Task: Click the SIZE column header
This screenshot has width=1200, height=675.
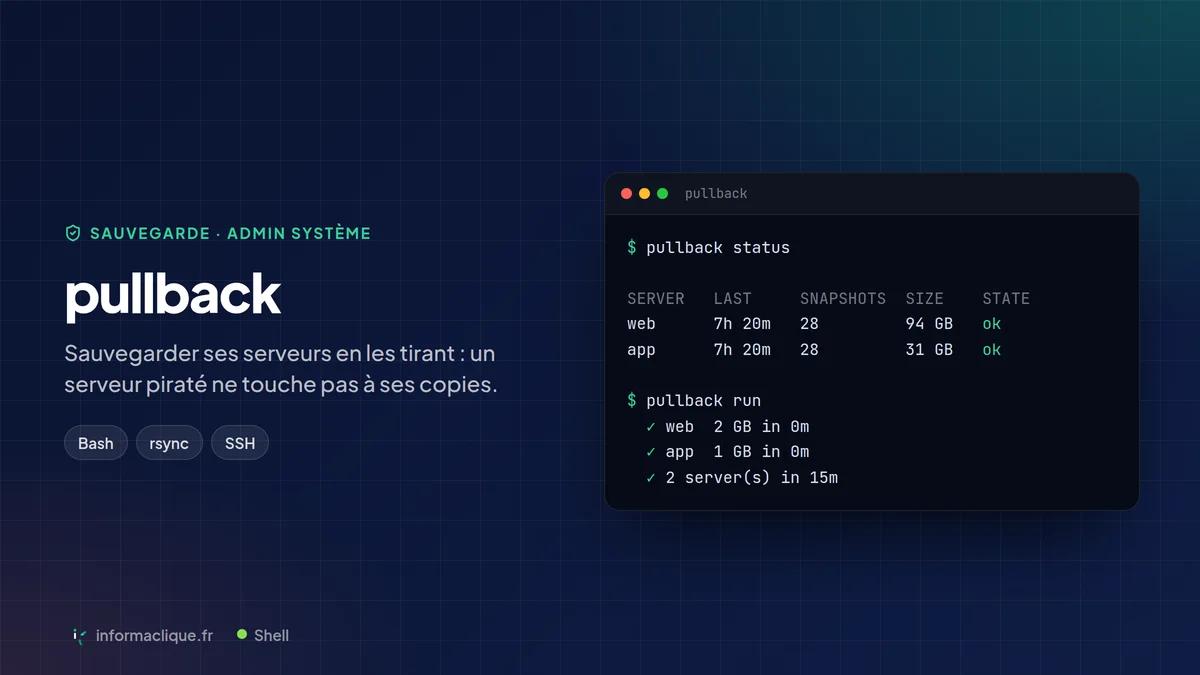Action: coord(925,298)
